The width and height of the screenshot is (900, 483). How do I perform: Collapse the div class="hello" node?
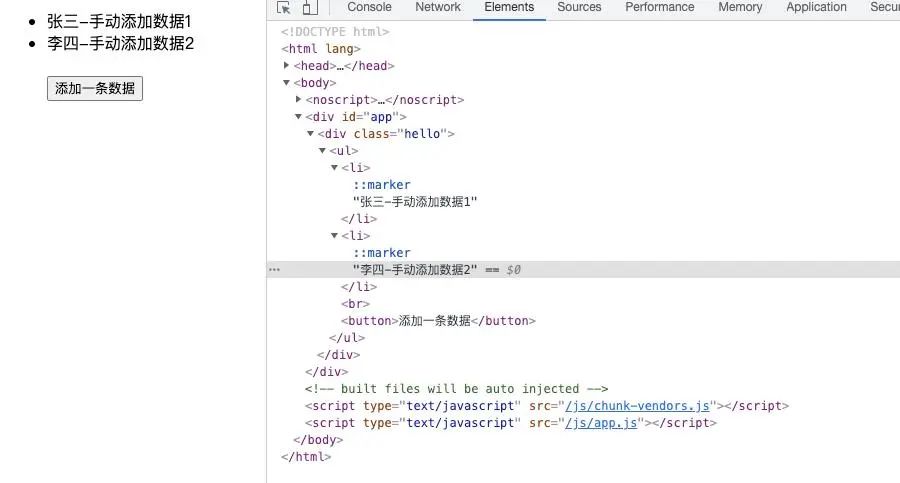(311, 134)
